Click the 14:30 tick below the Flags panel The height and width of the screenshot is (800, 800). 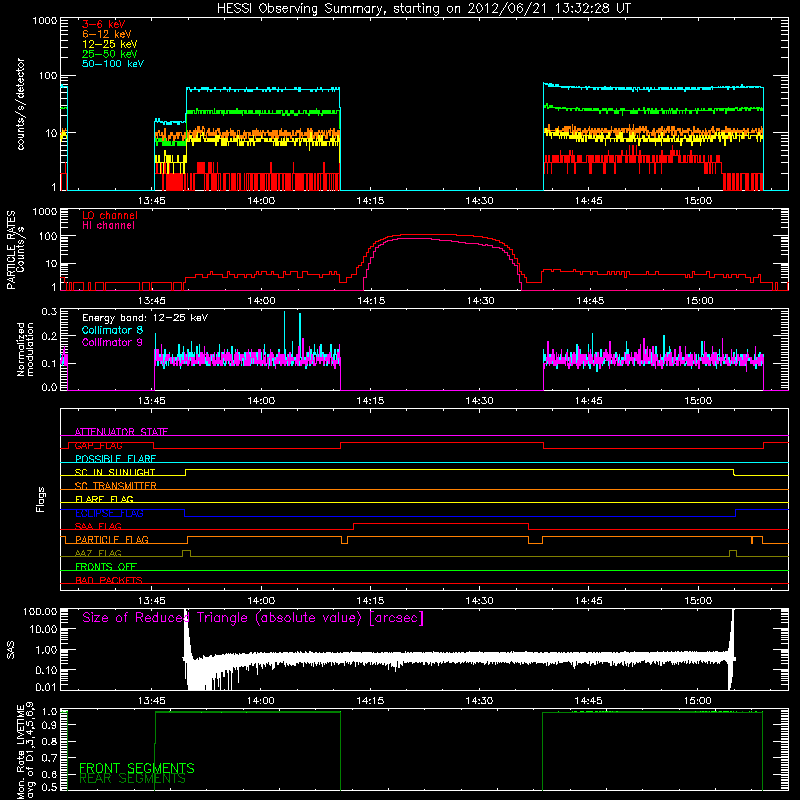pos(480,601)
